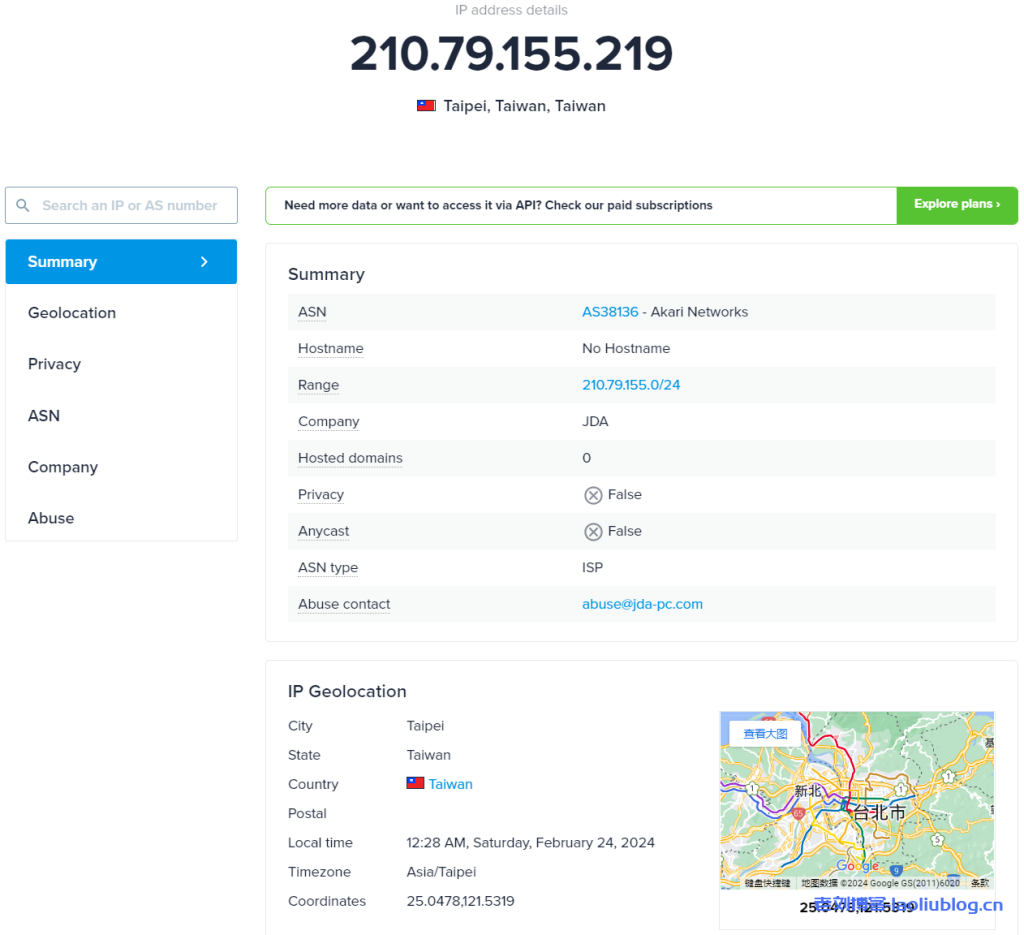The image size is (1024, 935).
Task: Open the AS38136 link
Action: (610, 312)
